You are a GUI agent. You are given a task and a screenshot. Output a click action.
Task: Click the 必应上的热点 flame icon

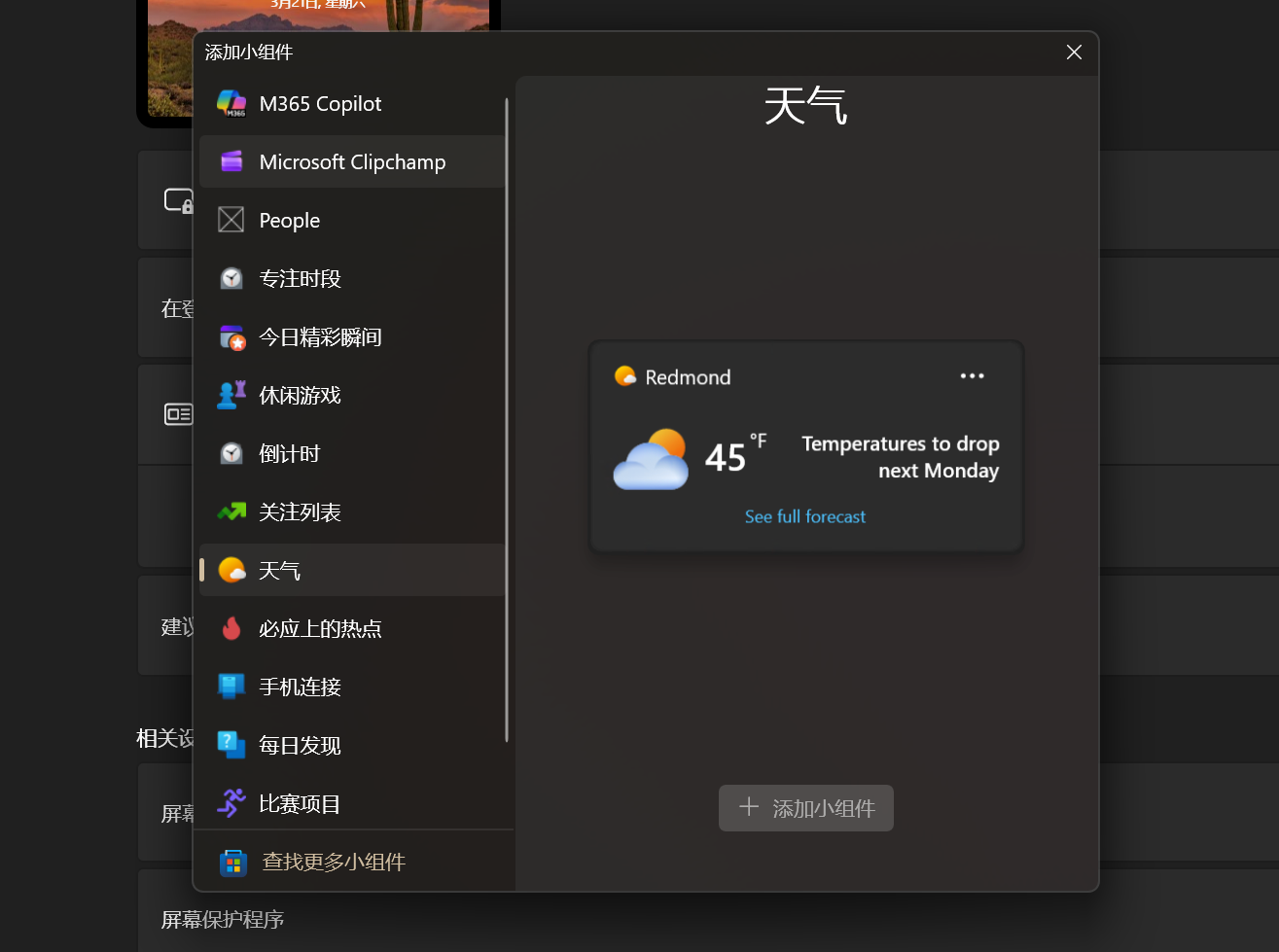(x=231, y=628)
